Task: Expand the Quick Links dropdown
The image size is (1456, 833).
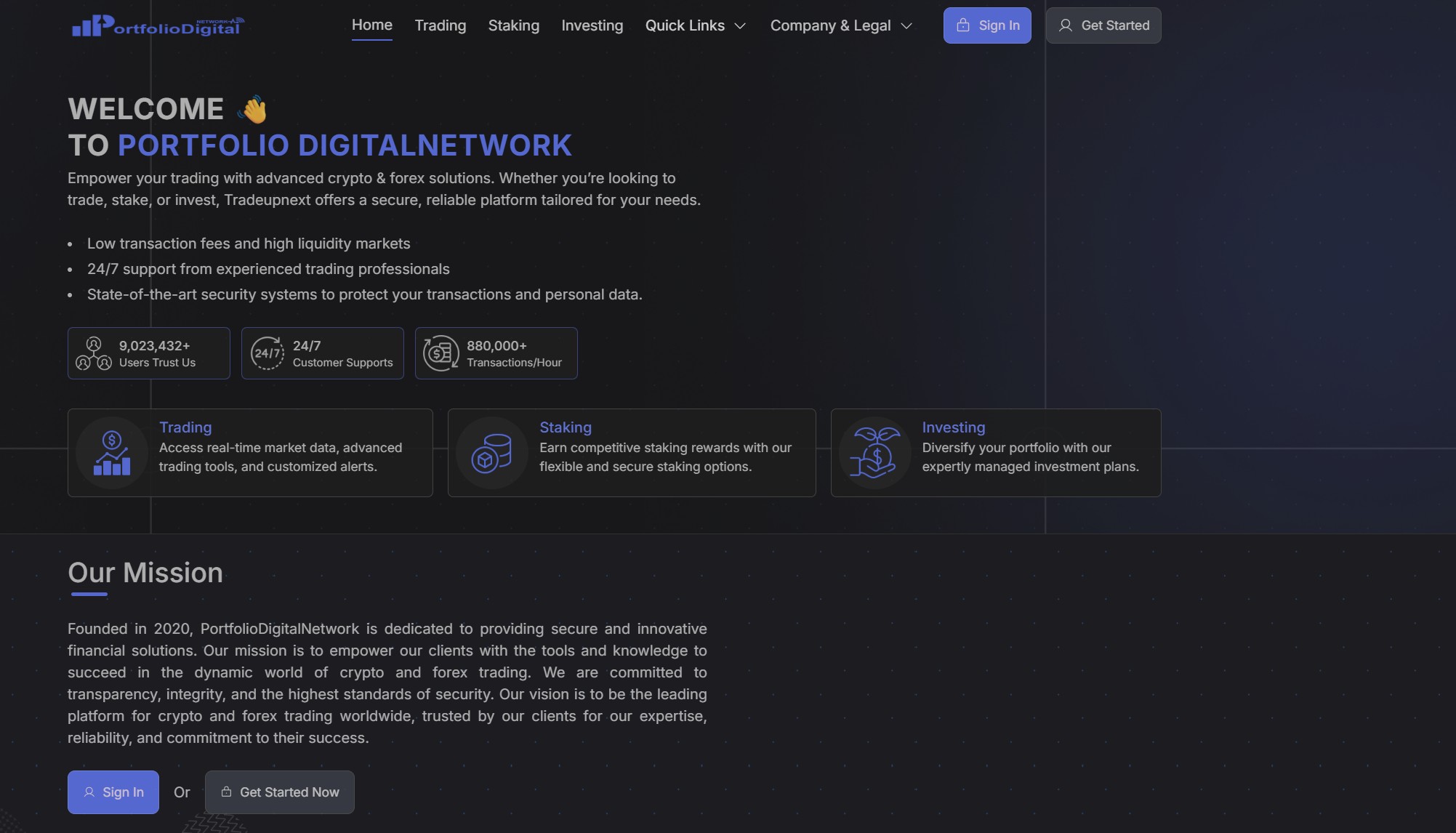Action: [685, 25]
